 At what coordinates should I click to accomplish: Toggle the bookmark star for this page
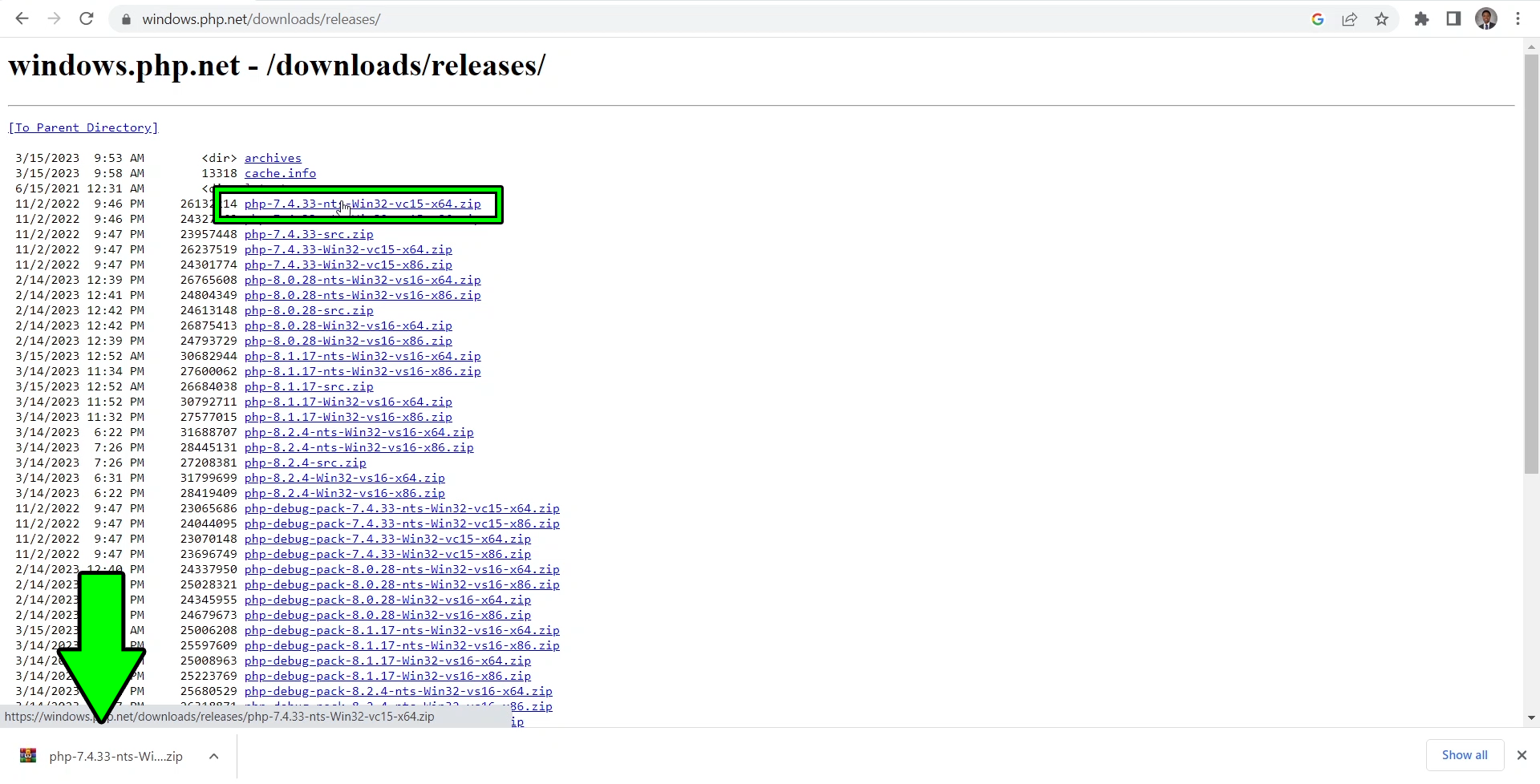(1382, 18)
